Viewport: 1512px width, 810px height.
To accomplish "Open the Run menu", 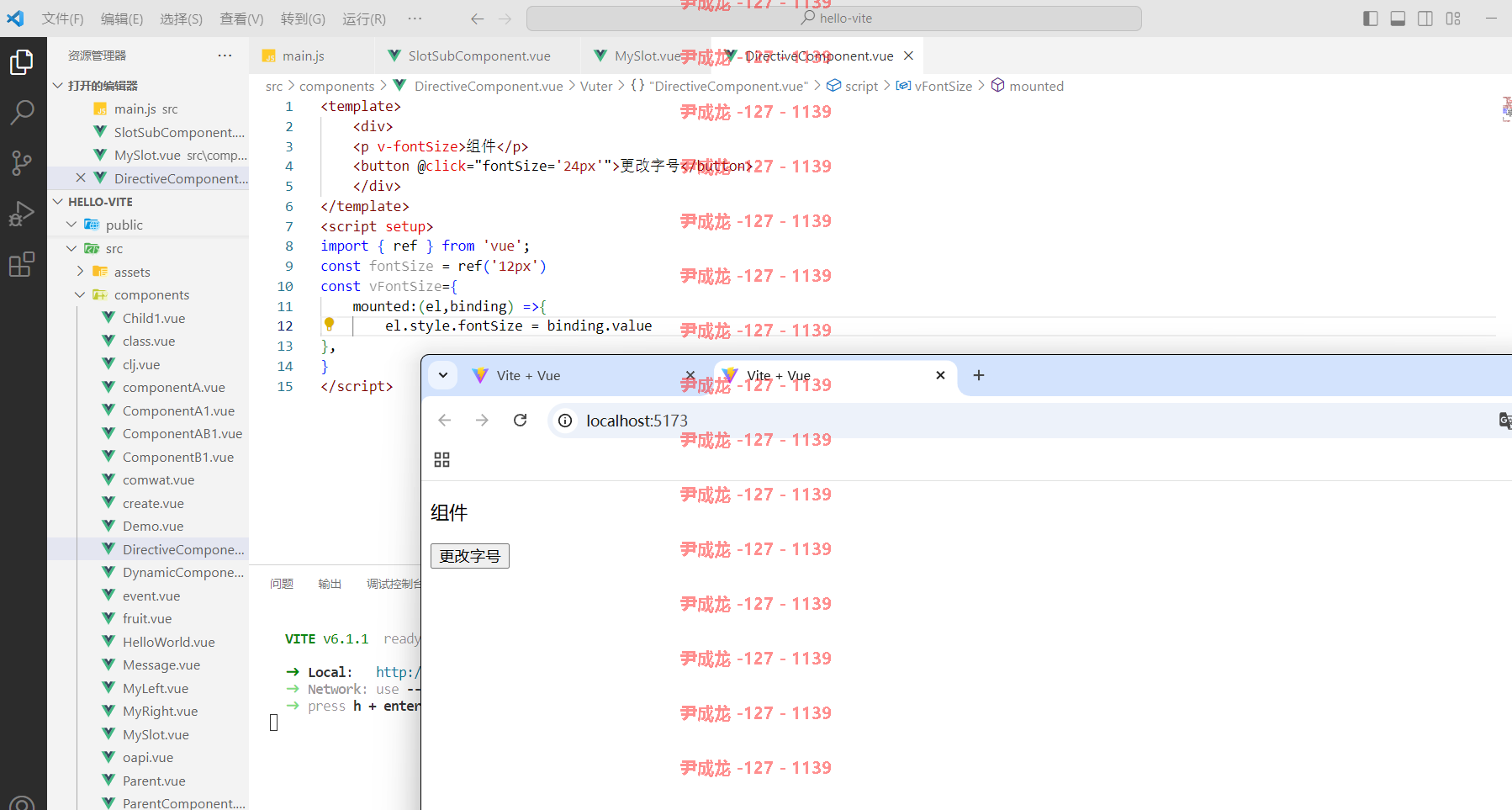I will click(364, 19).
